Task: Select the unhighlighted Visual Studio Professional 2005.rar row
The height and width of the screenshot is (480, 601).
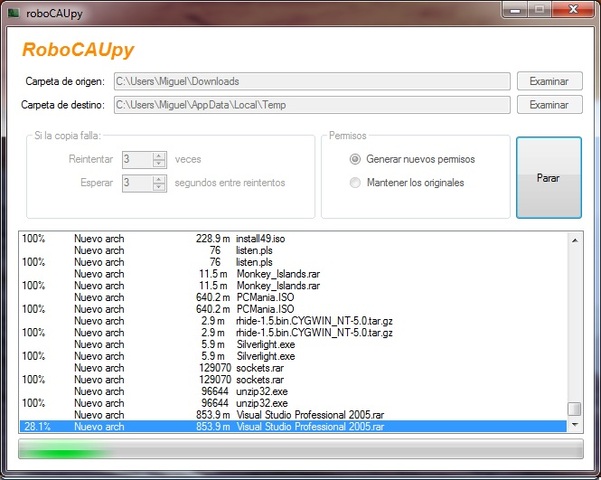Action: [293, 415]
